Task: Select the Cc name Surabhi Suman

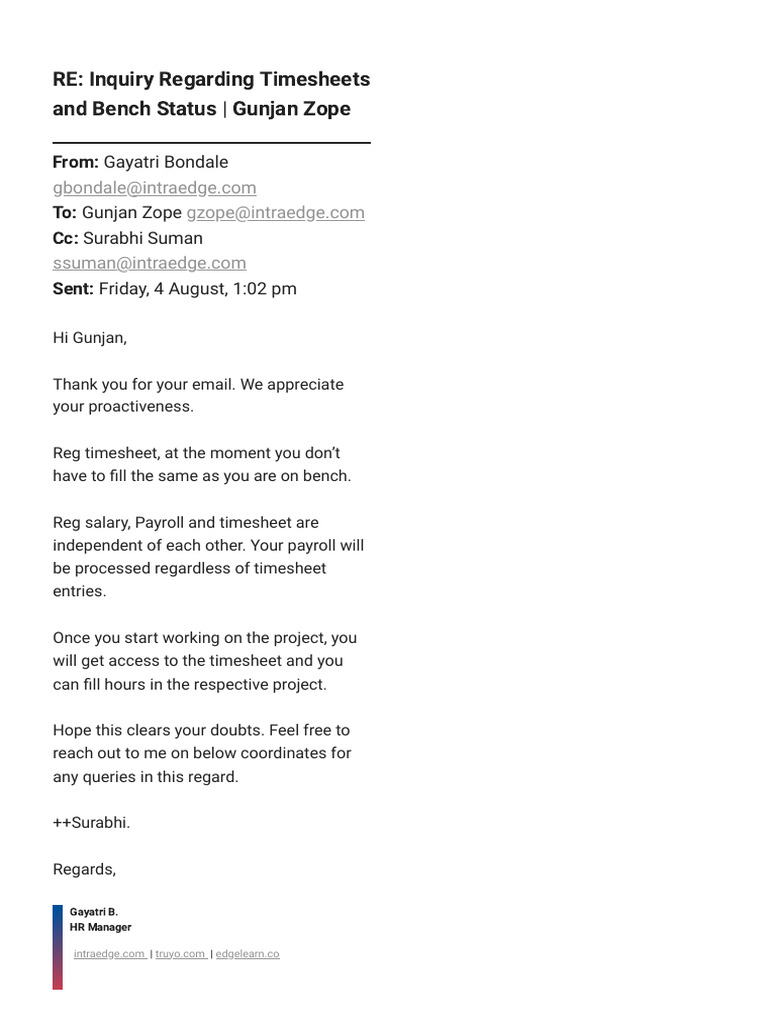Action: tap(143, 238)
